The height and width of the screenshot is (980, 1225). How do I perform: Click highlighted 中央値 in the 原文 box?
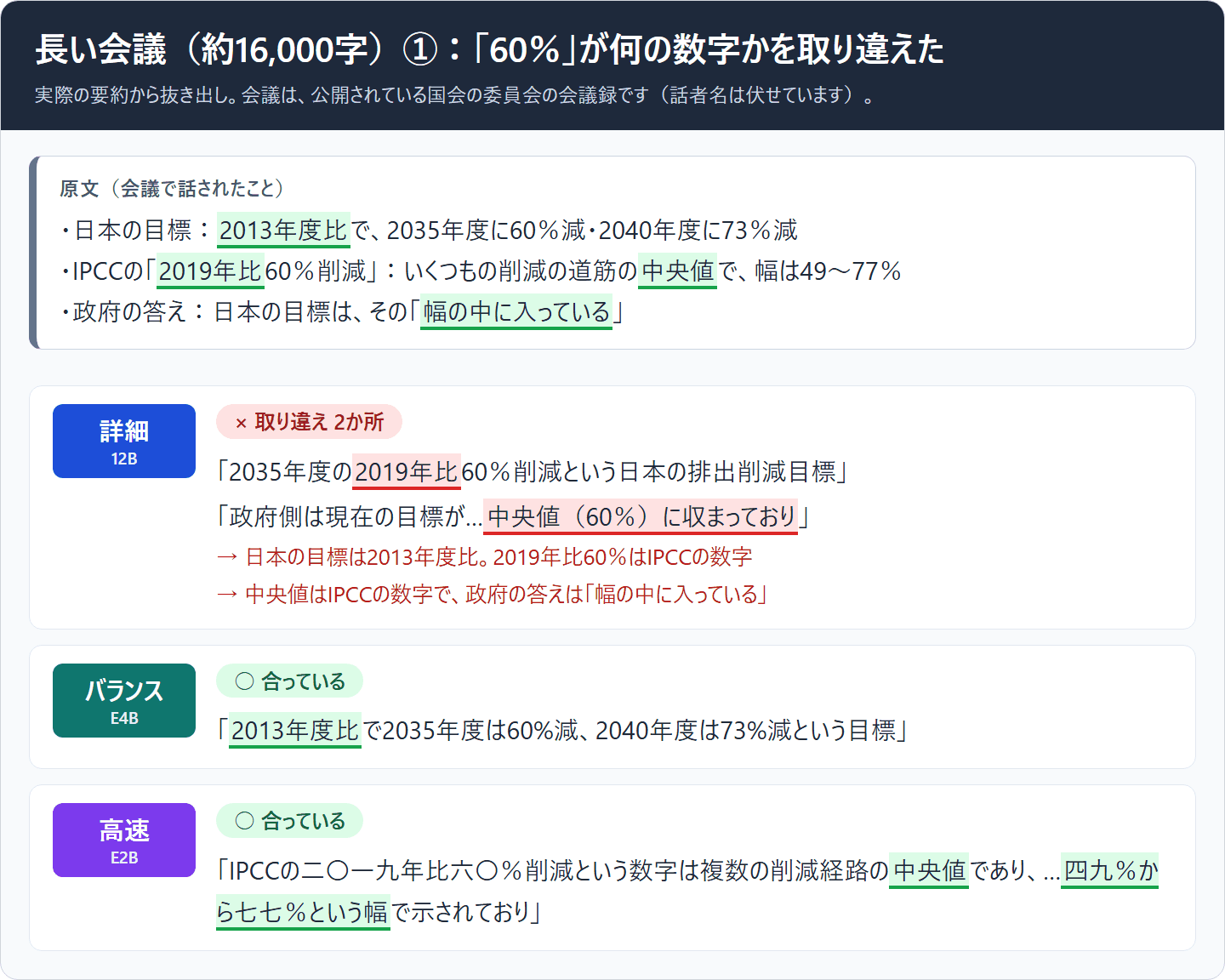coord(677,271)
